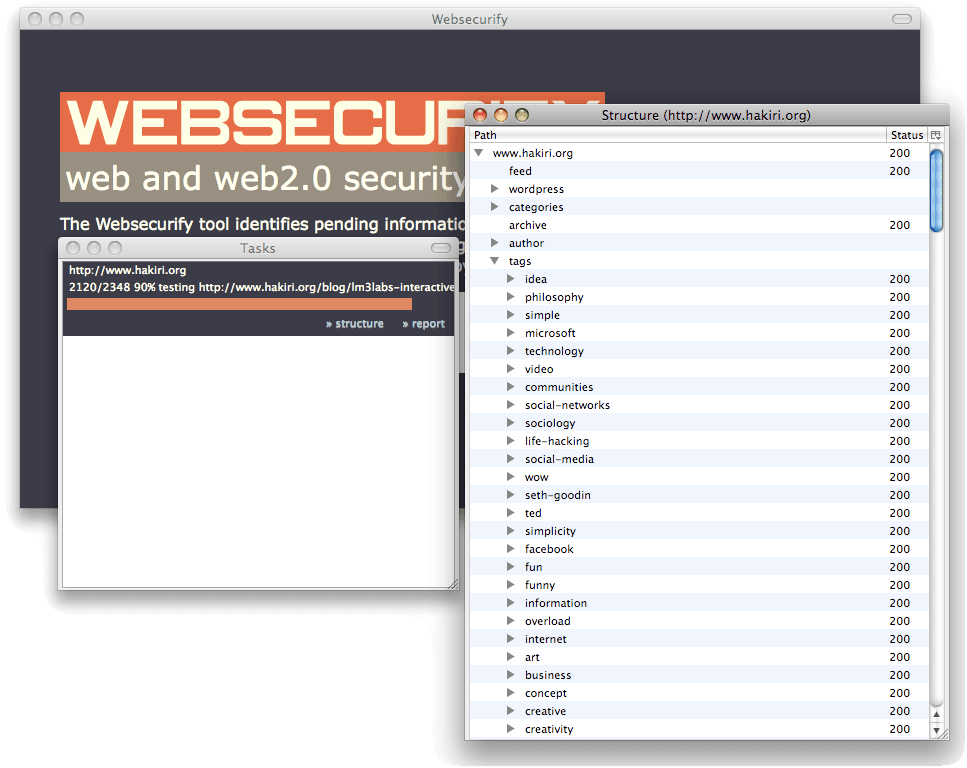The height and width of the screenshot is (768, 967).
Task: Expand the social-networks tag node
Action: (x=511, y=405)
